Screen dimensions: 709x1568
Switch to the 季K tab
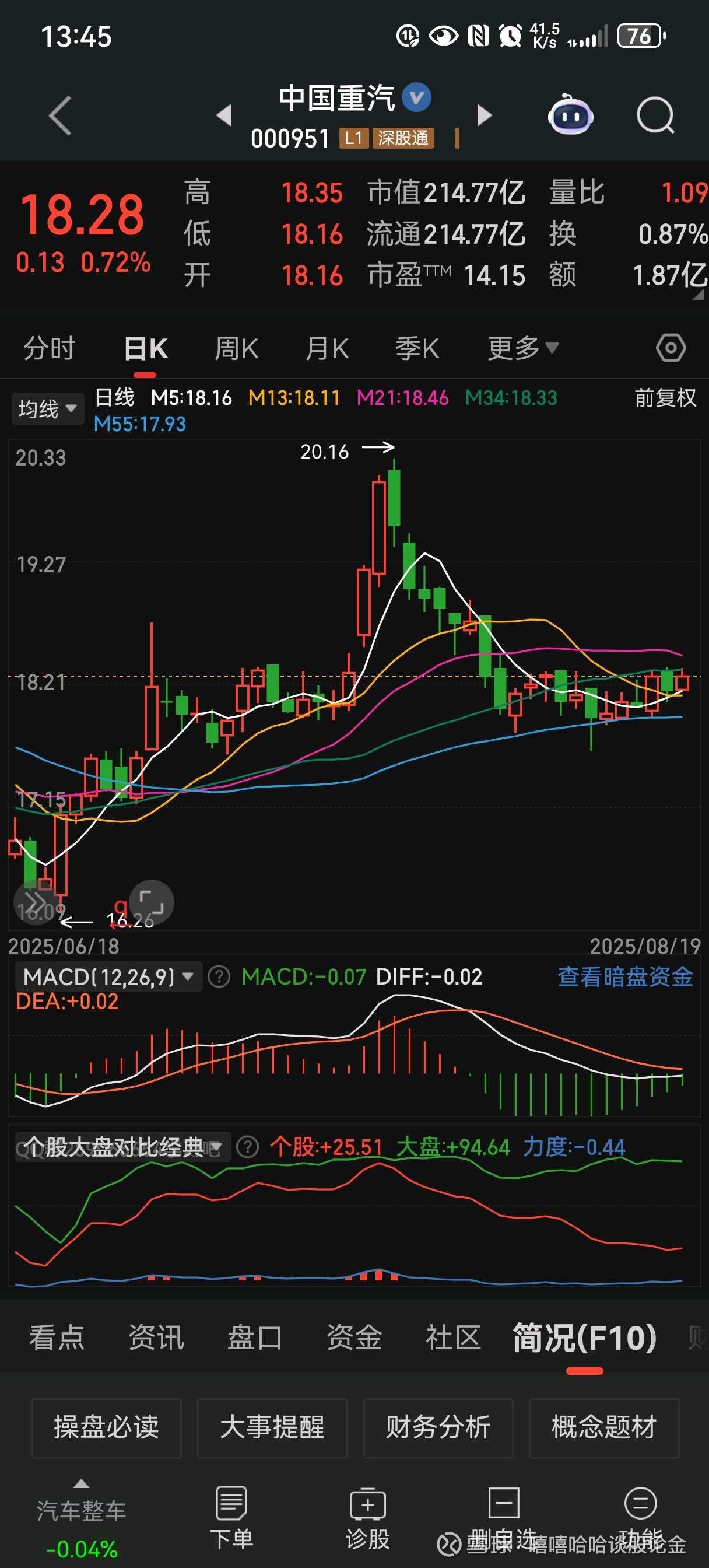417,348
